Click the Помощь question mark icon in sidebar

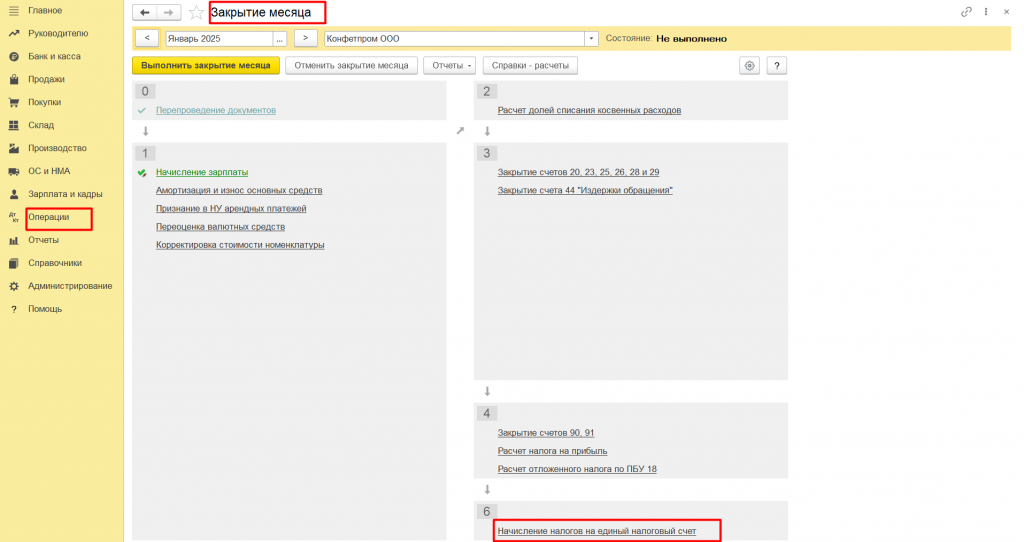coord(14,309)
